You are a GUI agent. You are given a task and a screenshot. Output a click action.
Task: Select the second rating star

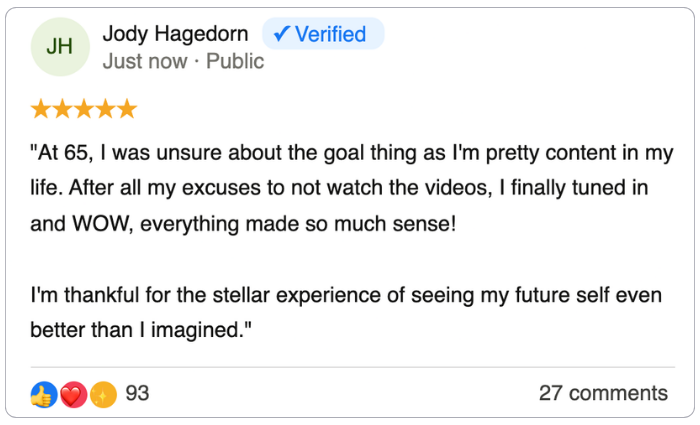pyautogui.click(x=63, y=109)
